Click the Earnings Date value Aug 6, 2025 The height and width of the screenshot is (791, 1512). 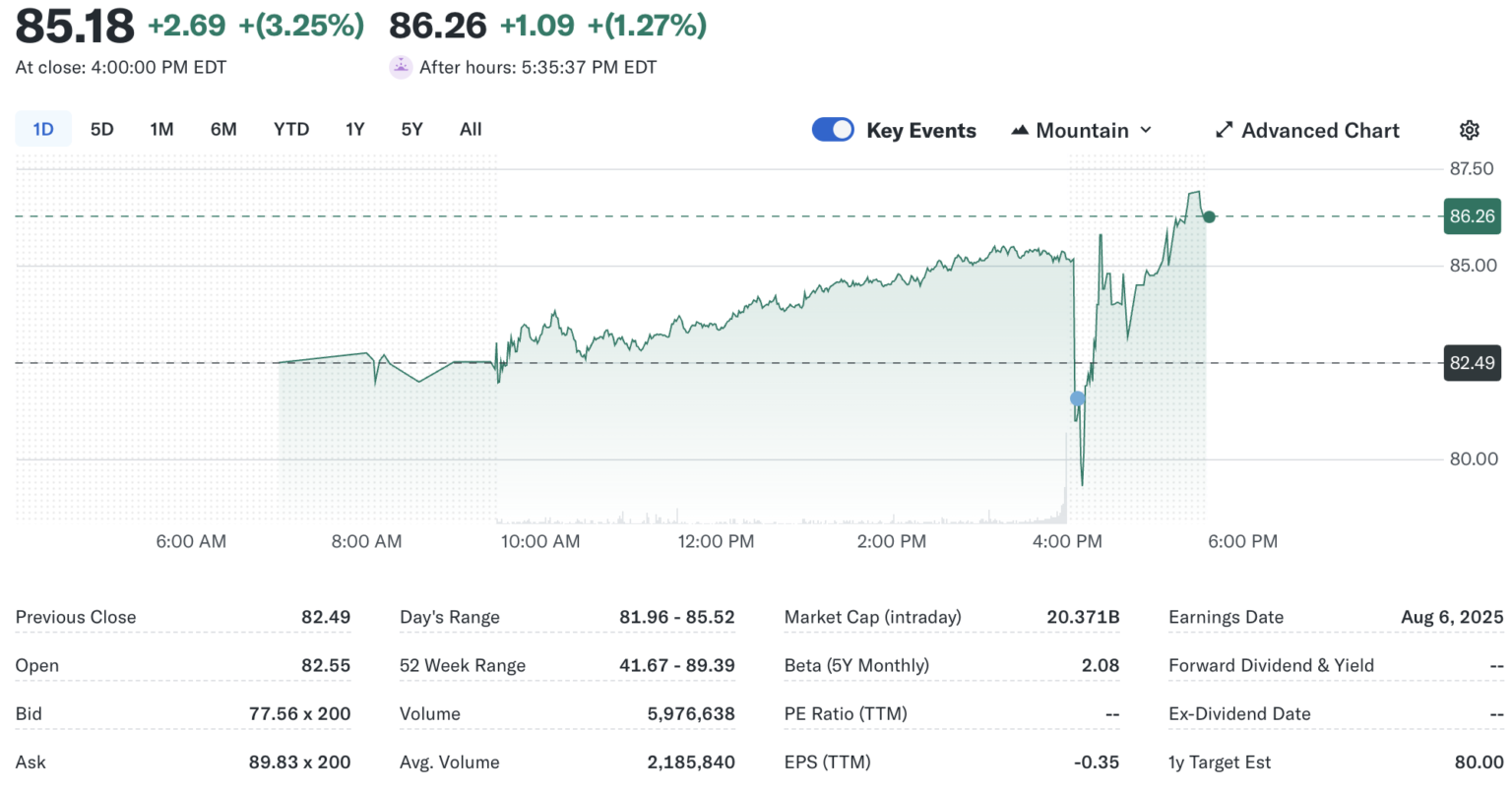point(1452,617)
